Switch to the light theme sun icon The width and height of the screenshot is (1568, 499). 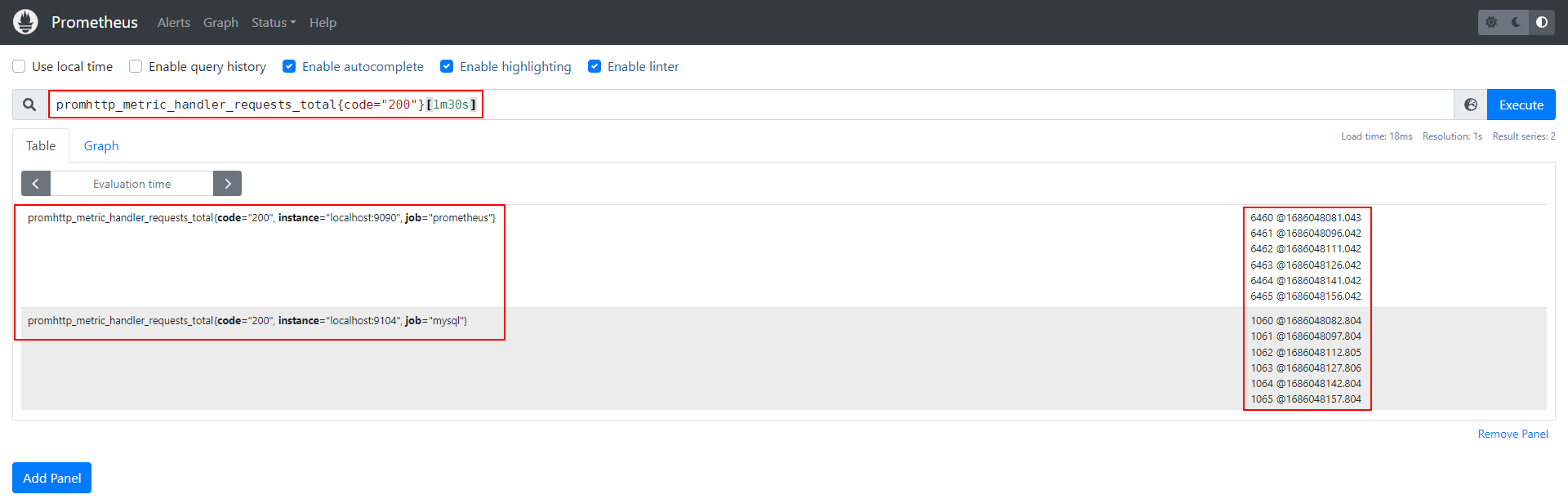pyautogui.click(x=1491, y=22)
